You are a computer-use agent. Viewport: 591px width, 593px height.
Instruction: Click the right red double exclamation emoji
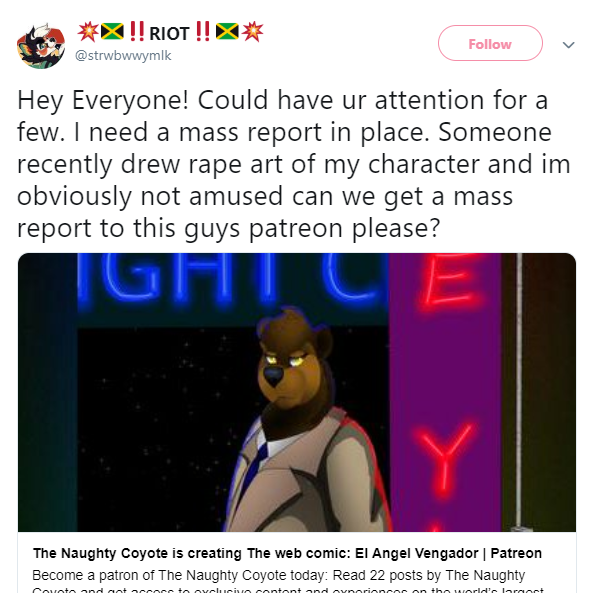pyautogui.click(x=203, y=31)
